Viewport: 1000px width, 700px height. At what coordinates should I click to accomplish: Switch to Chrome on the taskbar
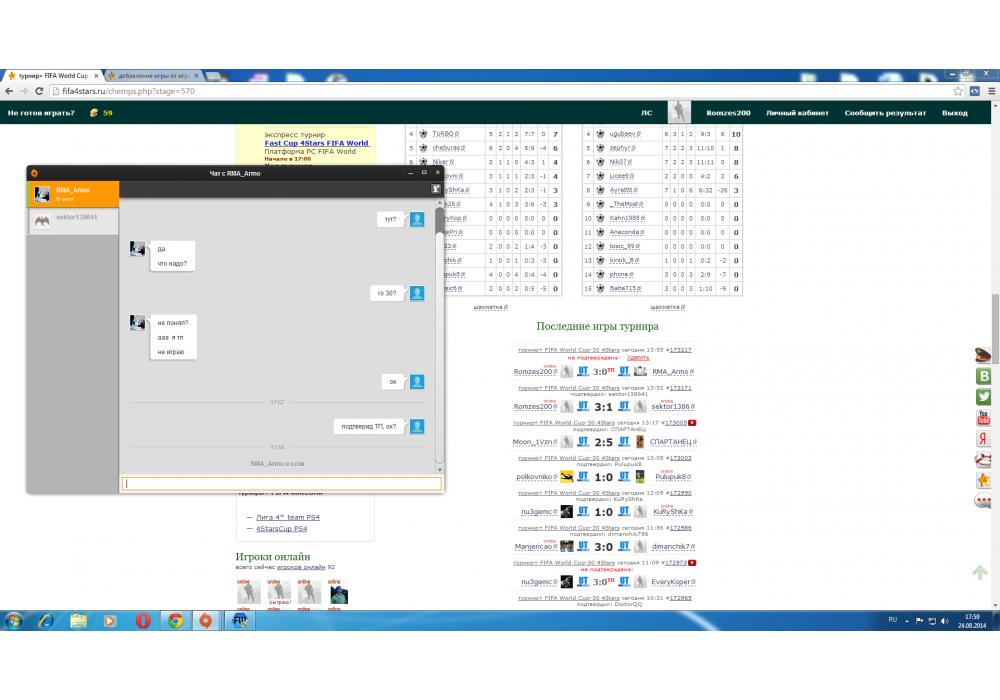pyautogui.click(x=175, y=620)
